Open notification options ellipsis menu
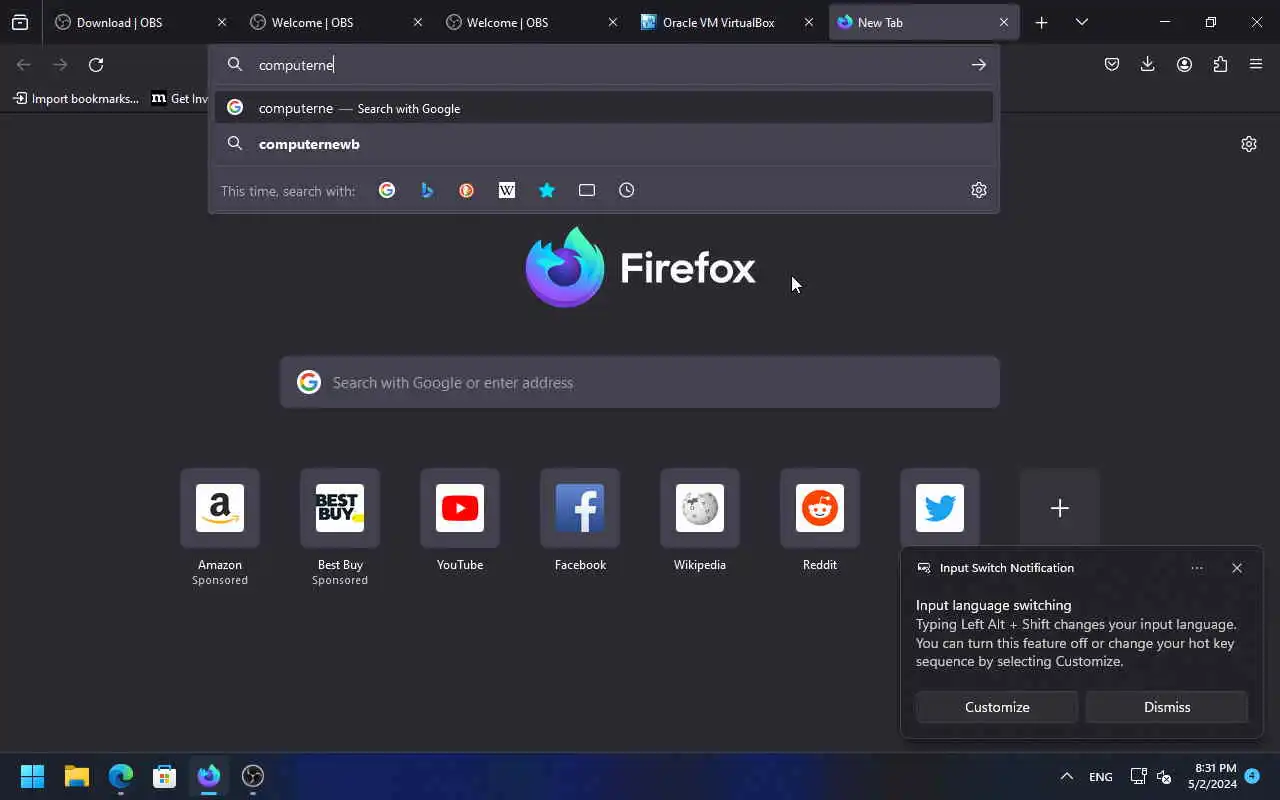The width and height of the screenshot is (1280, 800). click(x=1197, y=568)
